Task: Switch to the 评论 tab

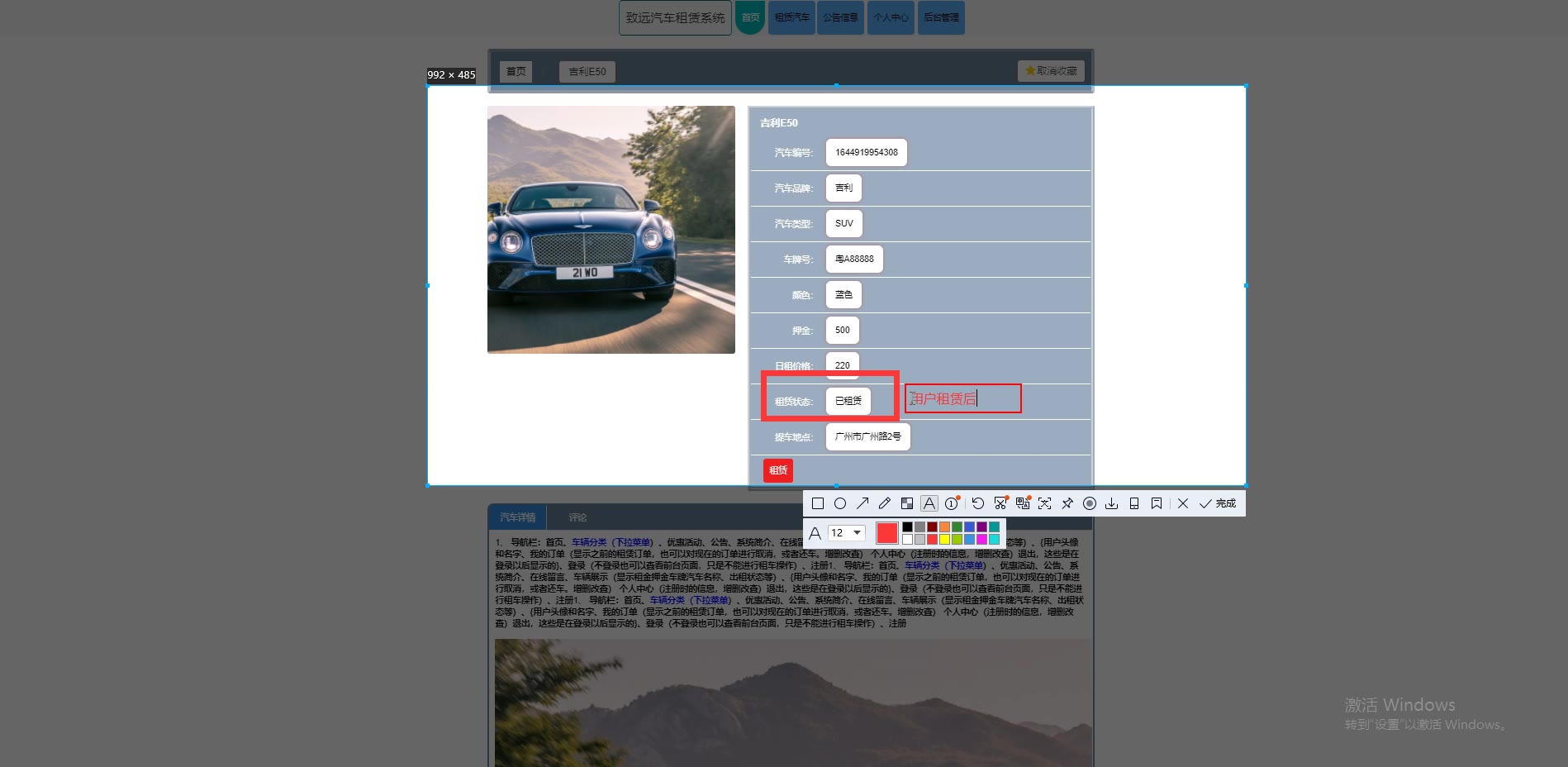Action: tap(577, 517)
